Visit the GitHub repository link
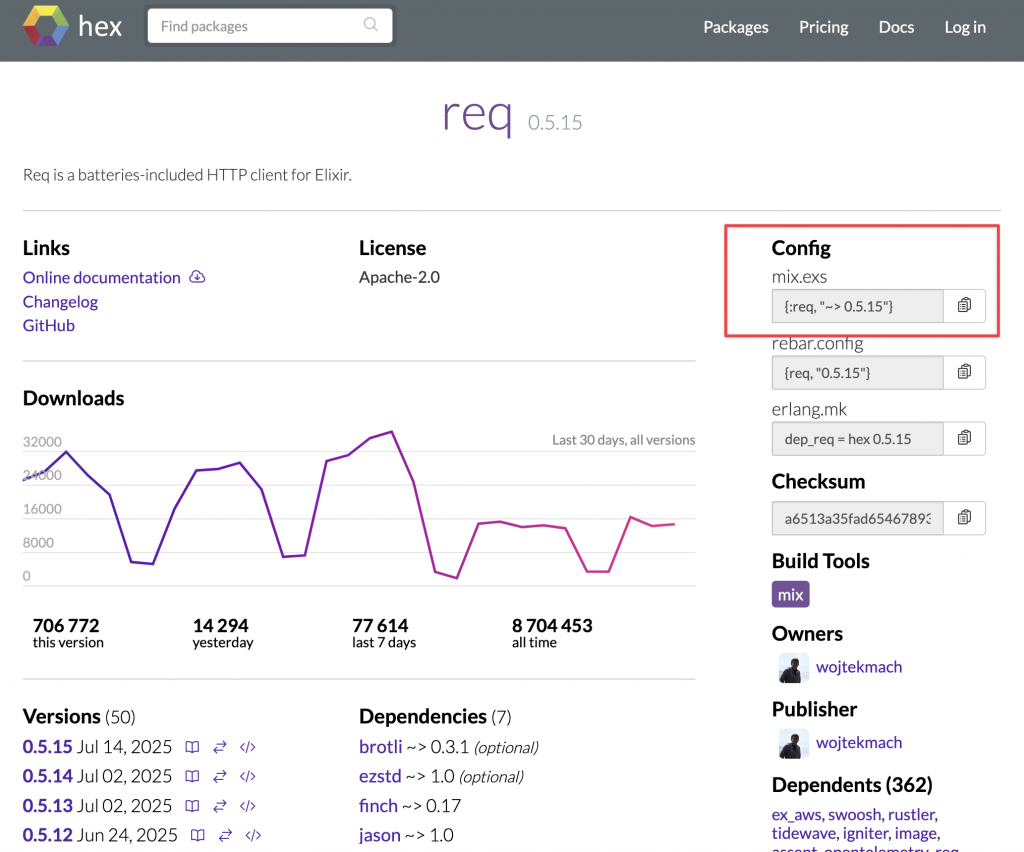1024x852 pixels. pyautogui.click(x=49, y=326)
